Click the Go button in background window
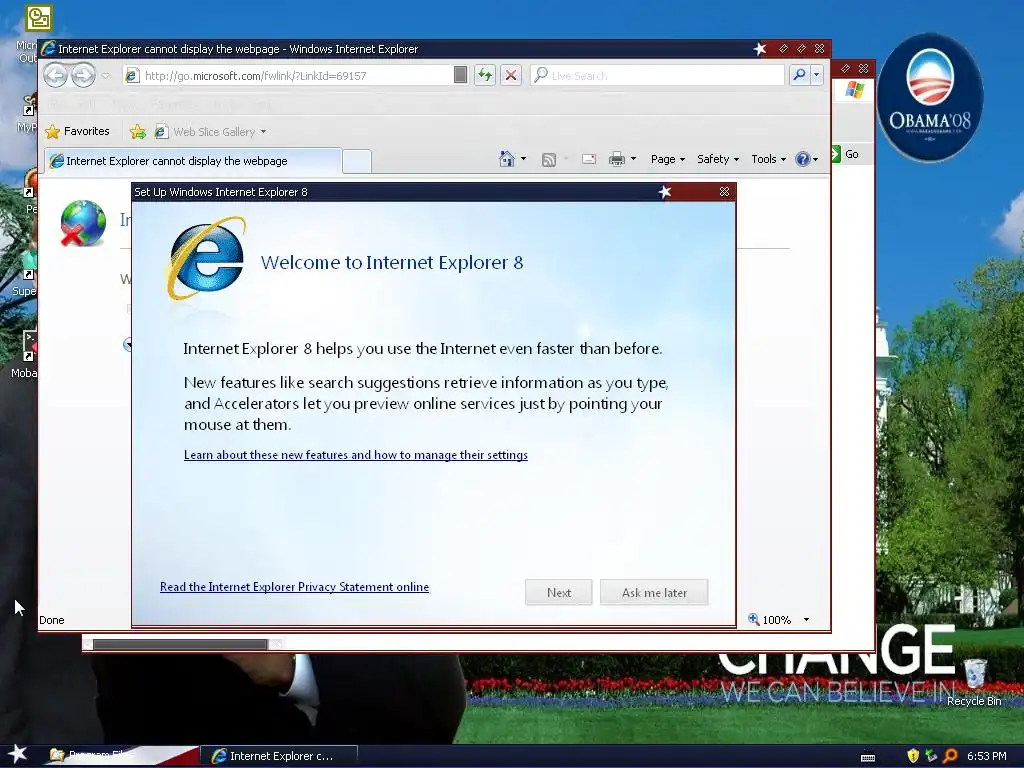Image resolution: width=1024 pixels, height=768 pixels. [x=846, y=154]
